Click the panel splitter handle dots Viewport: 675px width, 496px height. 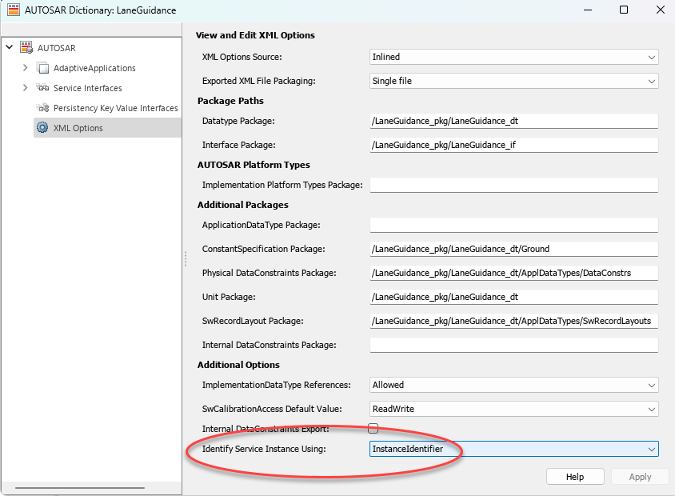[x=186, y=259]
